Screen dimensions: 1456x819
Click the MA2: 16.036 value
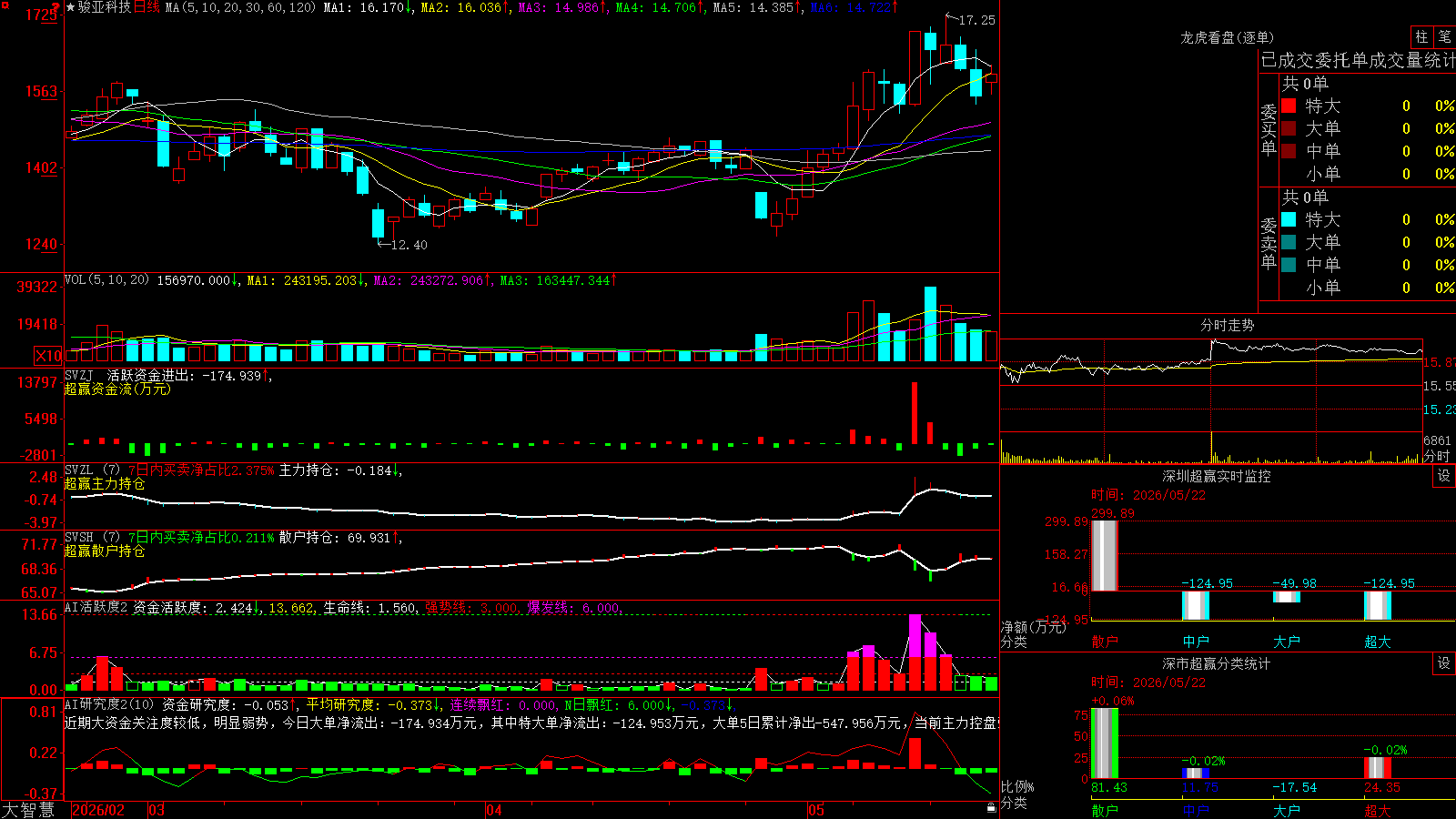(x=465, y=7)
